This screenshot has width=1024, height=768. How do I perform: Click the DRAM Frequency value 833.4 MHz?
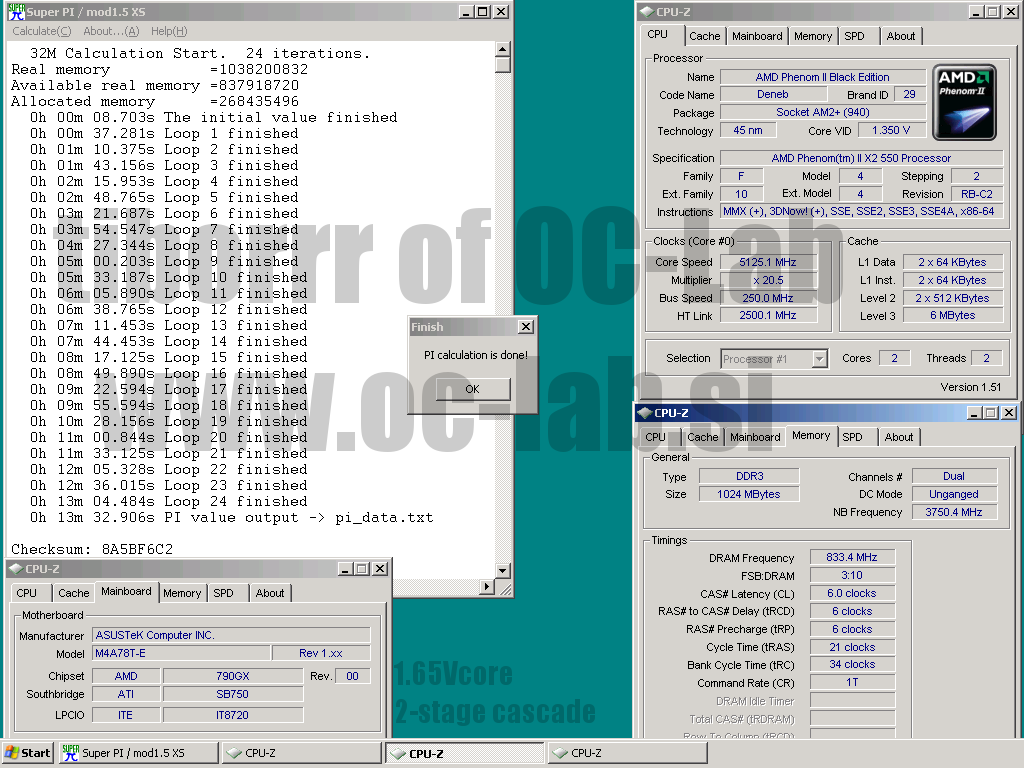tap(852, 557)
